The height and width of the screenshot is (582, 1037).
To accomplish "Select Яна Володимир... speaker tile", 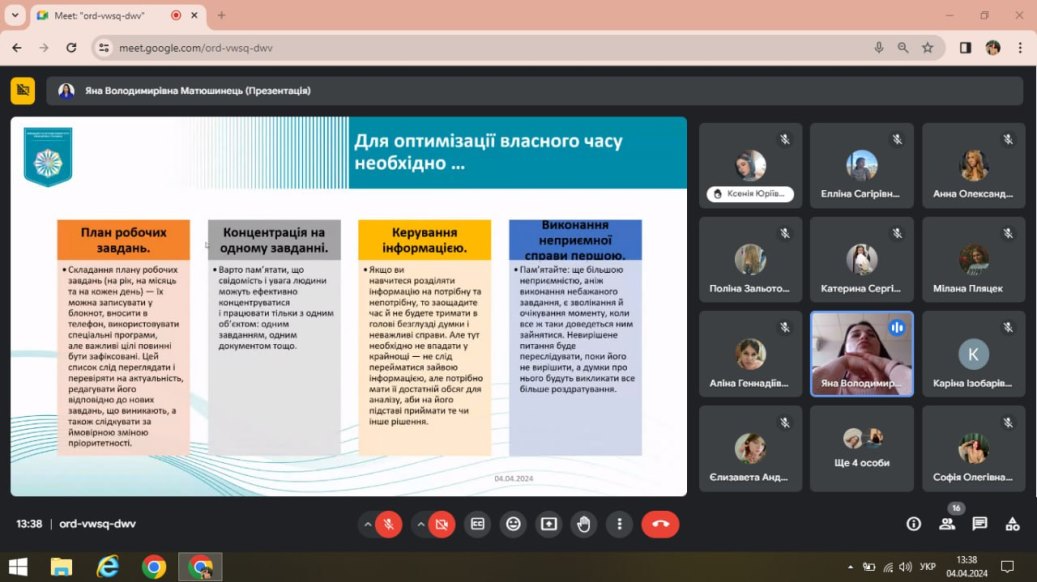I will [861, 354].
